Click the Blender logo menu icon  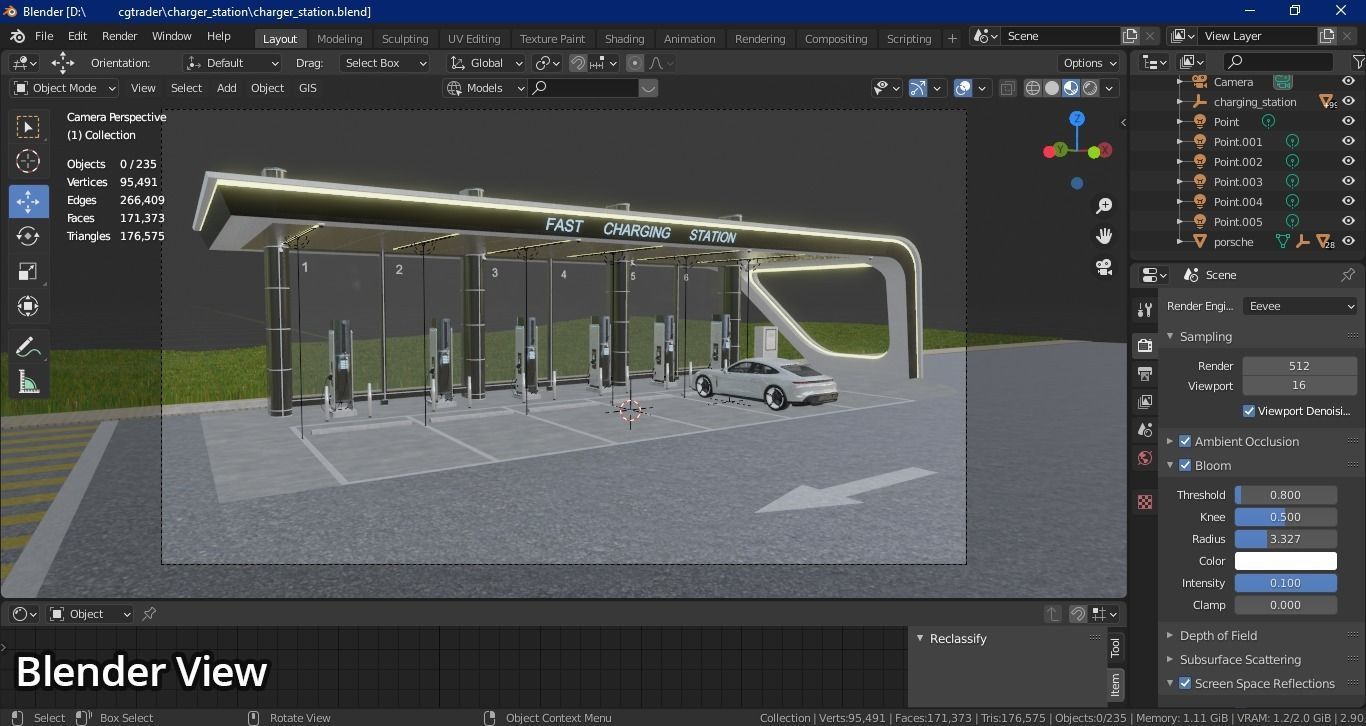click(17, 36)
